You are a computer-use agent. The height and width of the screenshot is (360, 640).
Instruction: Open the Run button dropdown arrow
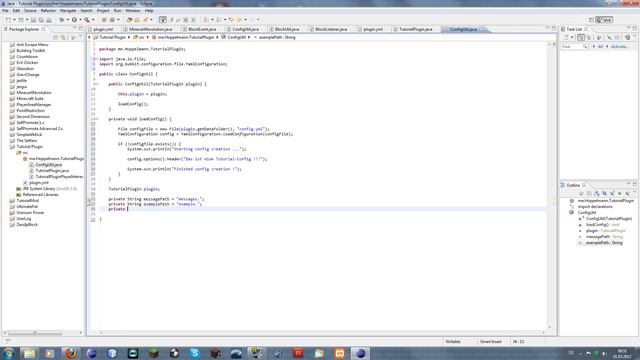[x=80, y=20]
